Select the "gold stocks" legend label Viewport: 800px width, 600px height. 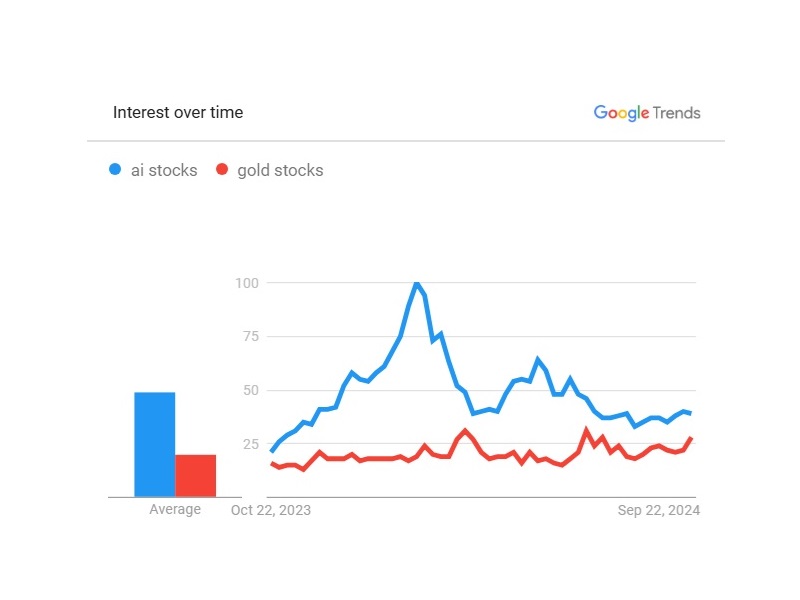click(x=280, y=170)
